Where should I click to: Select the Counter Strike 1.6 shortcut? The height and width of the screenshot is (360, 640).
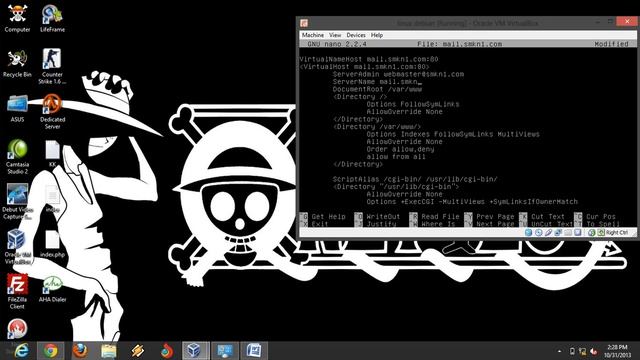coord(52,66)
